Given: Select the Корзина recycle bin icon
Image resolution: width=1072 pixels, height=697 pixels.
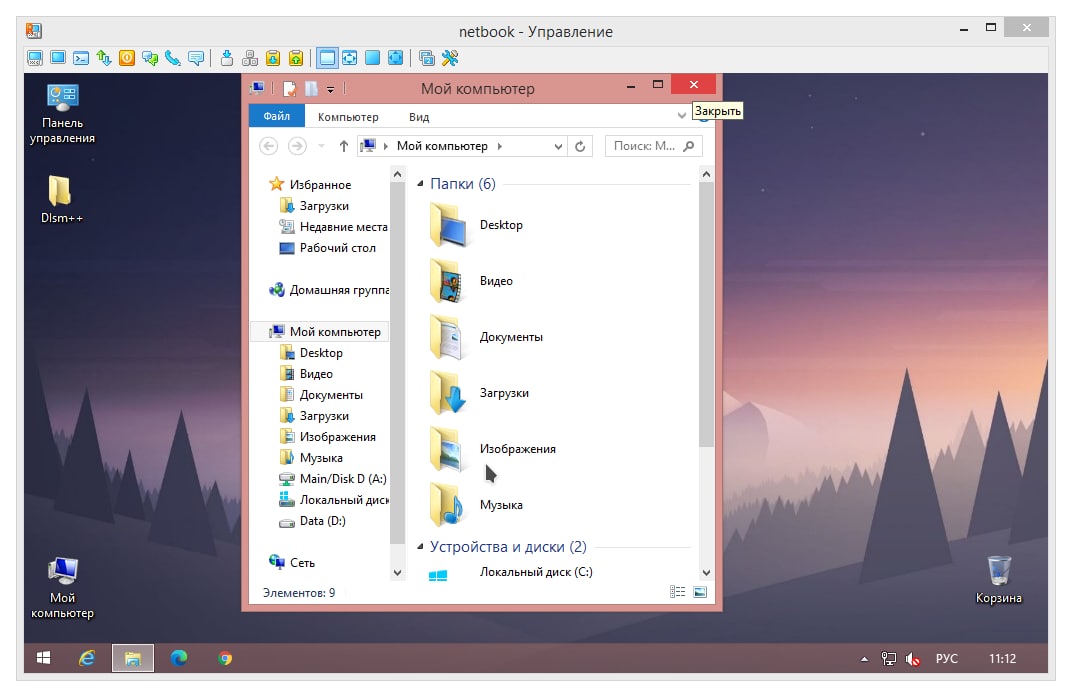Looking at the screenshot, I should [999, 580].
